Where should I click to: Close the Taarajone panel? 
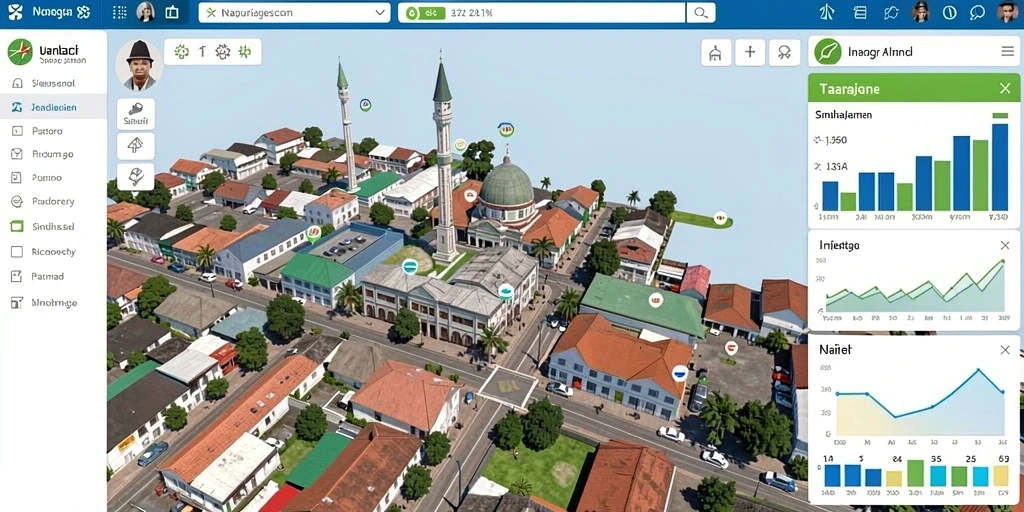tap(1004, 88)
